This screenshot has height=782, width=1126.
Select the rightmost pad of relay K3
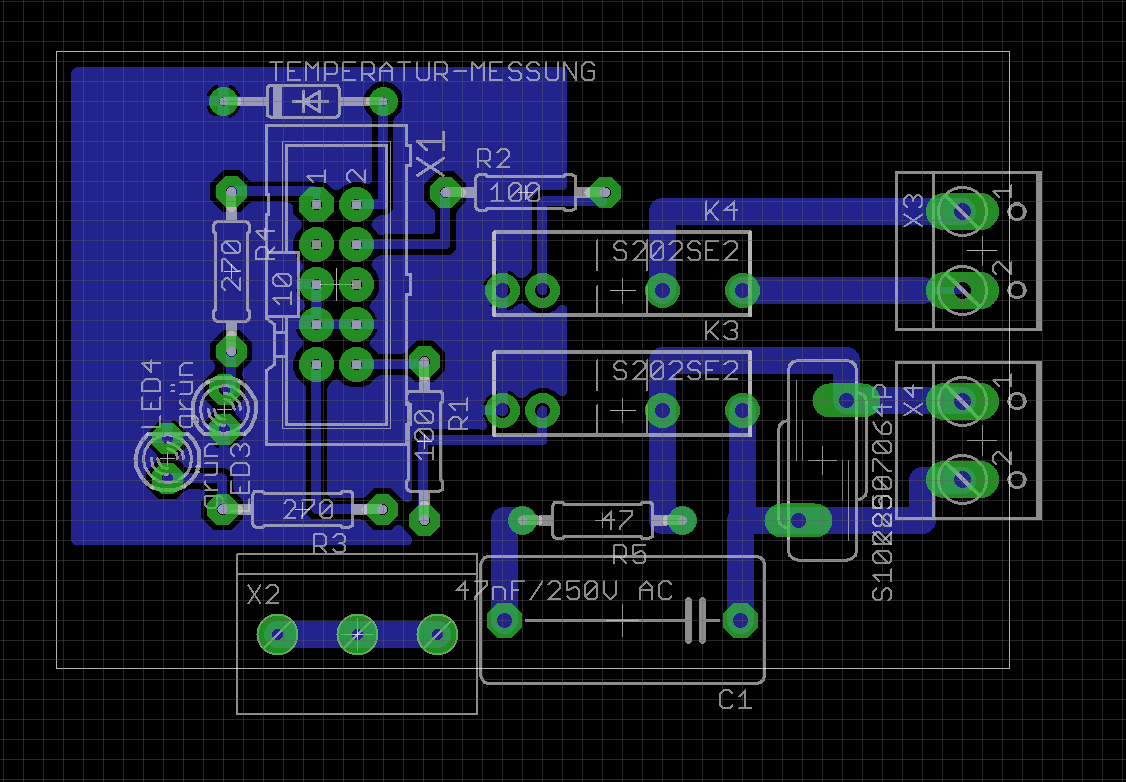click(742, 411)
